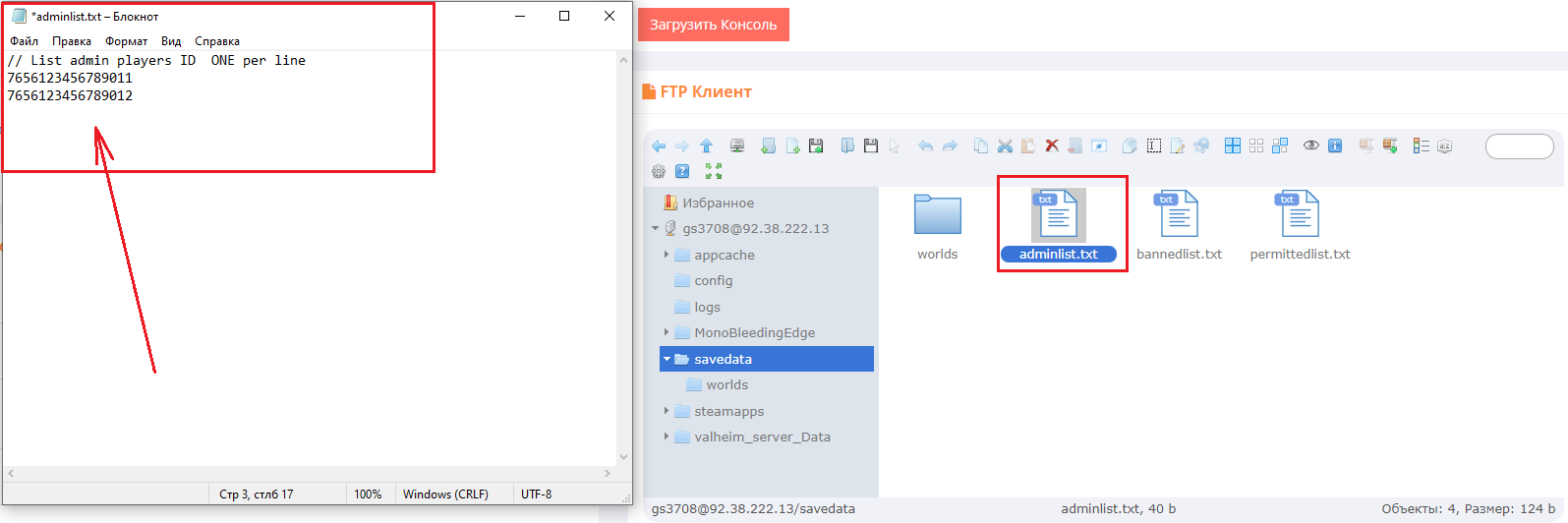
Task: Select Избранное in the folder tree
Action: (718, 203)
